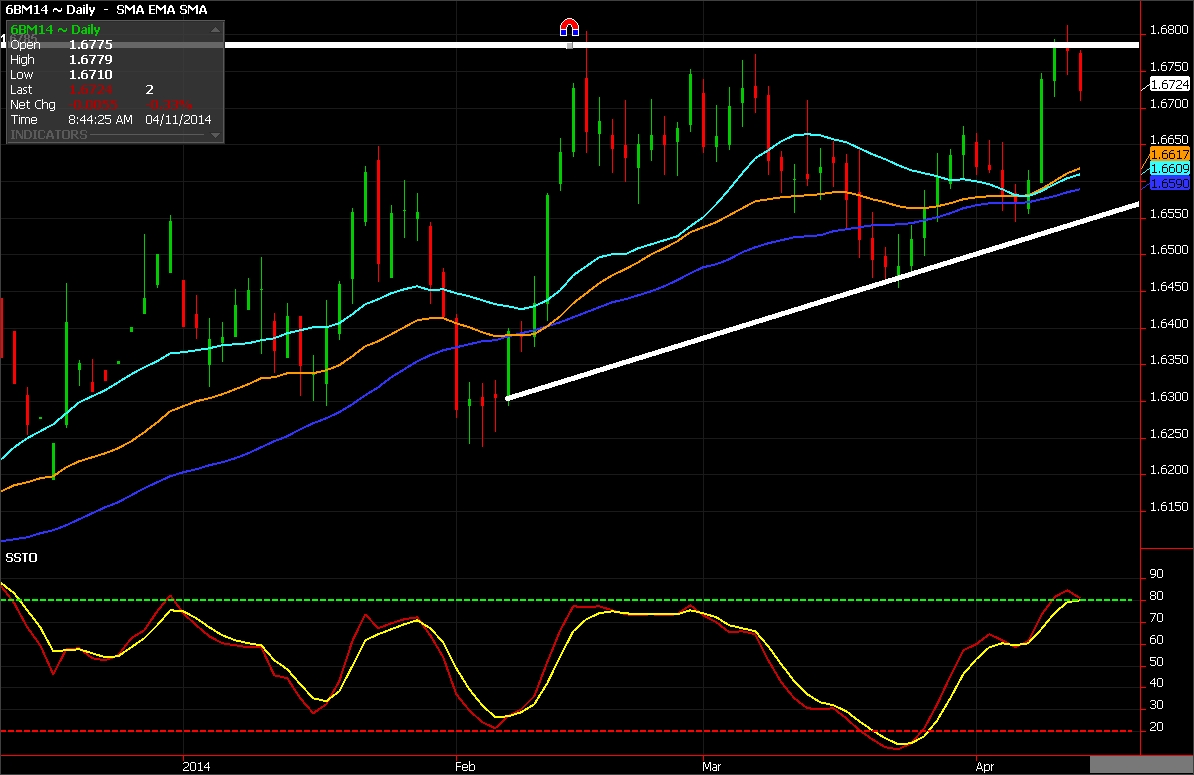Click the SSTO indicator label
Image resolution: width=1194 pixels, height=775 pixels.
click(x=21, y=557)
